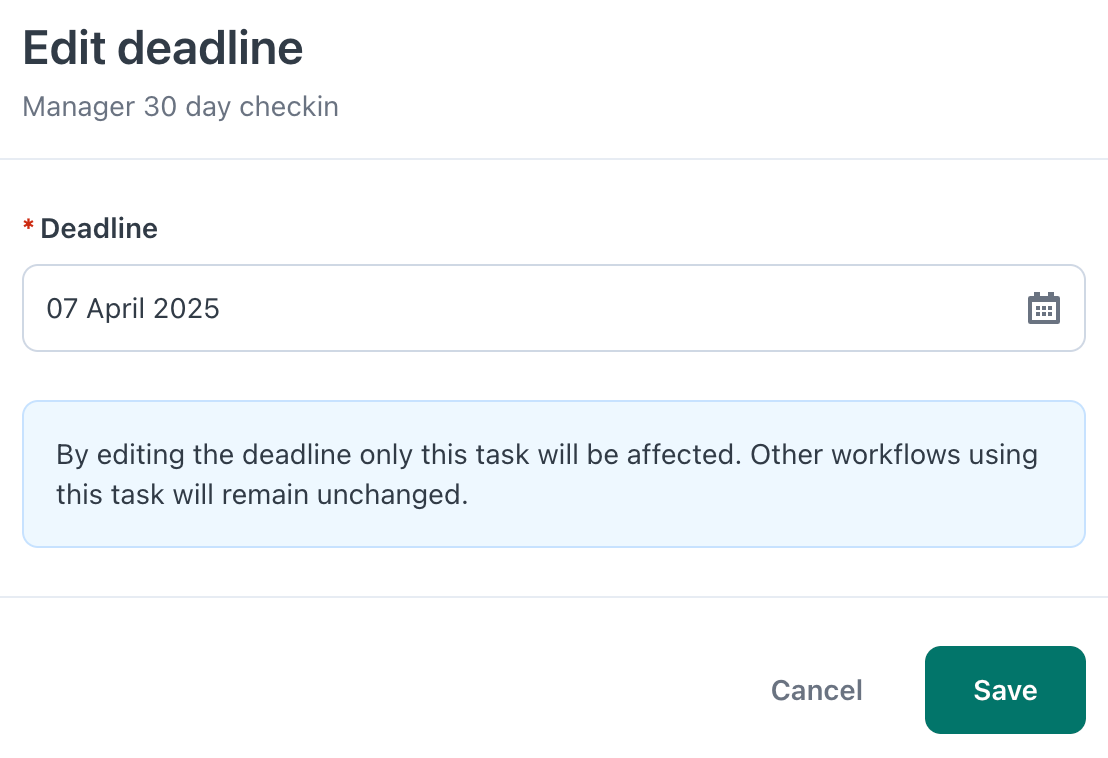Screen dimensions: 1108x758
Task: Click the green Save button label
Action: point(1005,690)
